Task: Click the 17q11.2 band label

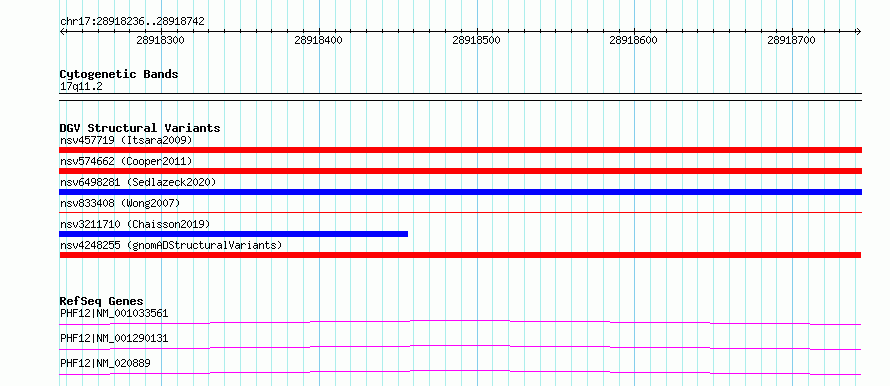Action: click(x=81, y=87)
